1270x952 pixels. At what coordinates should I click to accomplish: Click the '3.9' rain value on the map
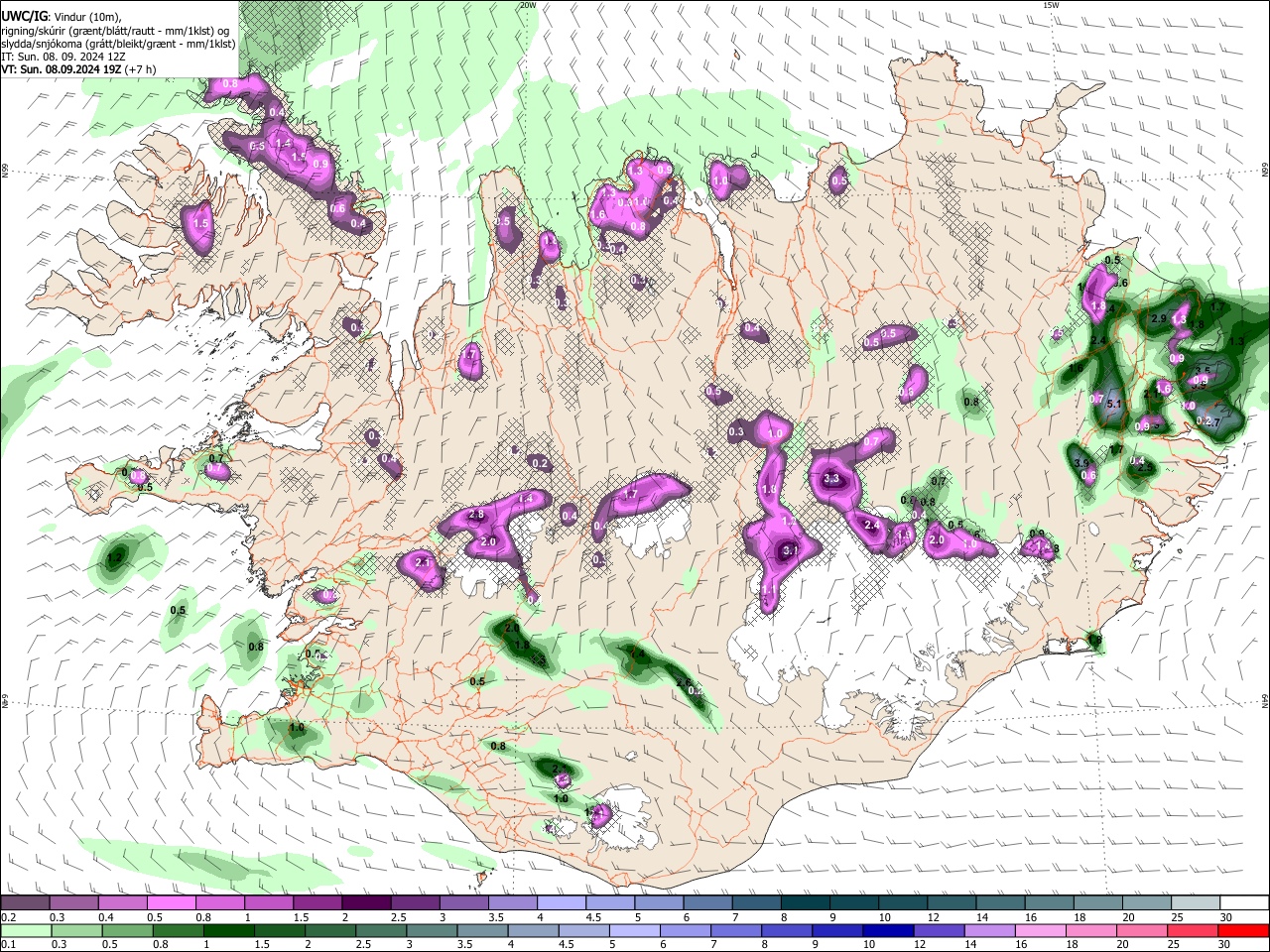pos(1081,462)
